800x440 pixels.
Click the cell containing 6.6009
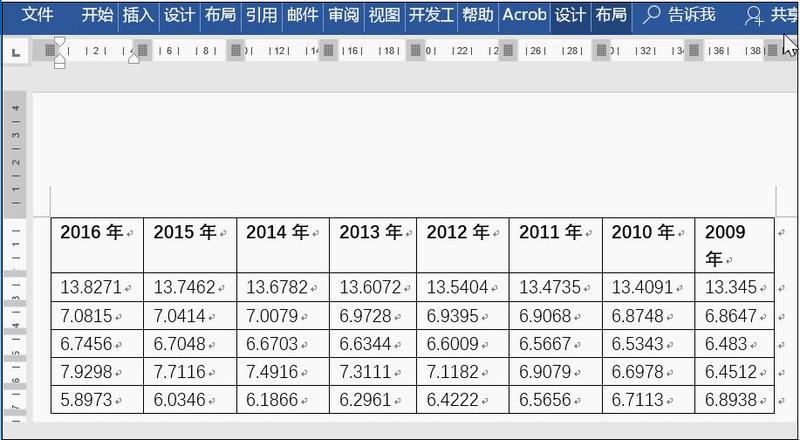click(x=463, y=344)
